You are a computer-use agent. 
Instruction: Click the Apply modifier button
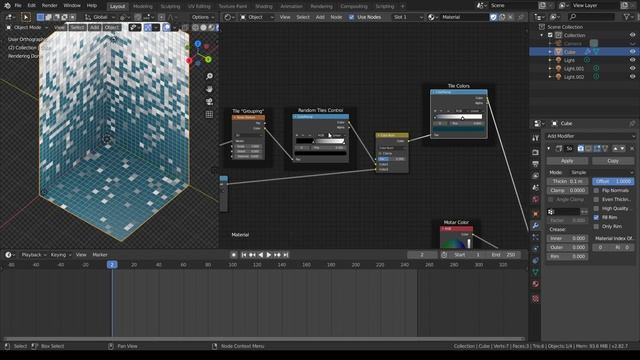567,161
